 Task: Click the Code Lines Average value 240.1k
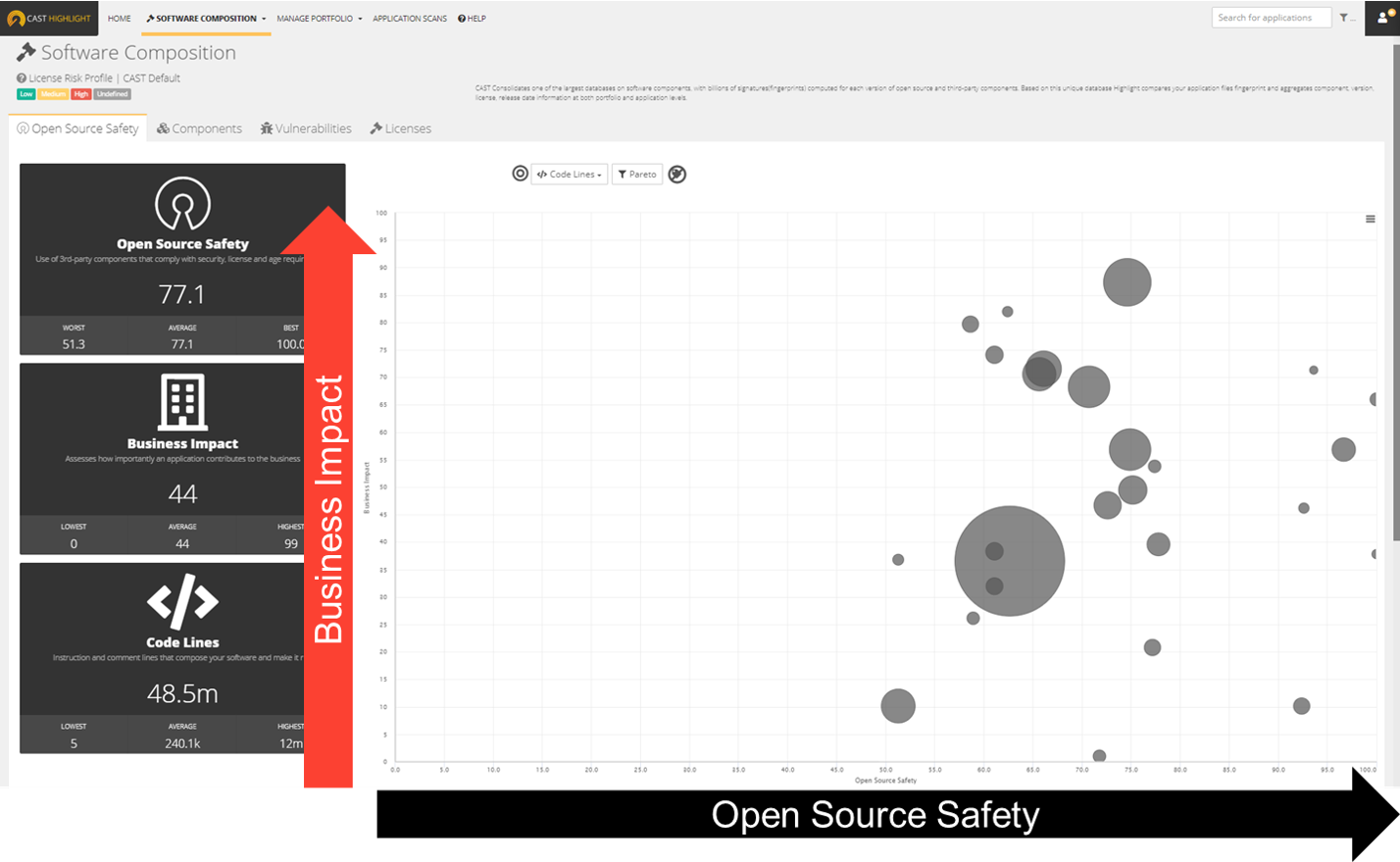tap(182, 743)
